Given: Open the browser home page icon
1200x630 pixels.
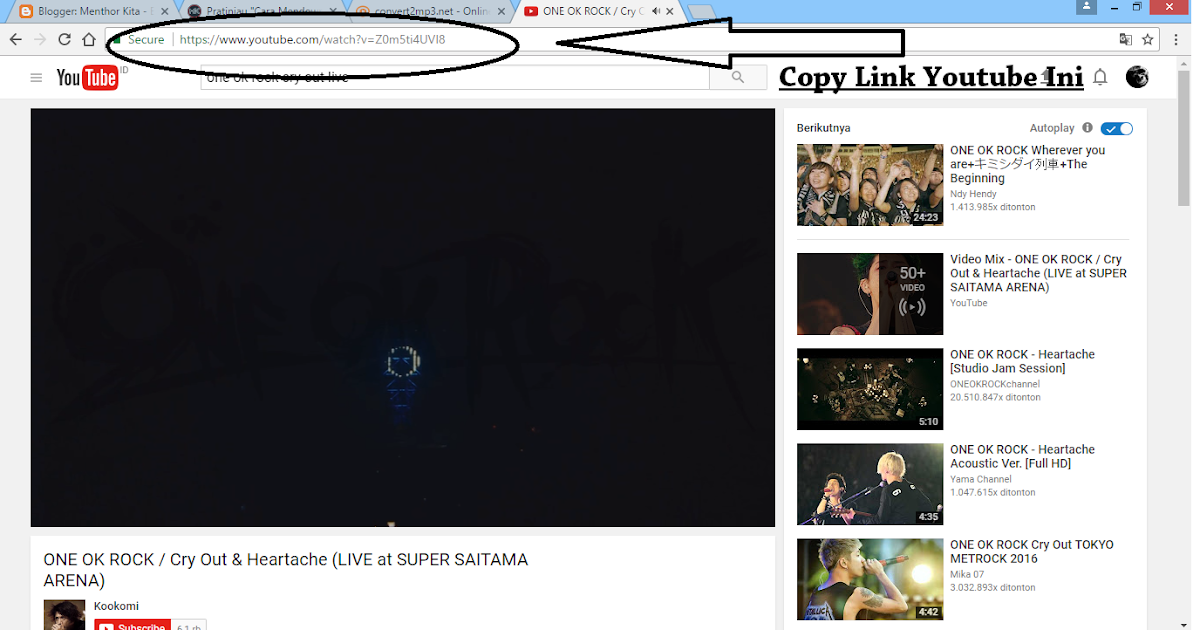Looking at the screenshot, I should [x=89, y=40].
